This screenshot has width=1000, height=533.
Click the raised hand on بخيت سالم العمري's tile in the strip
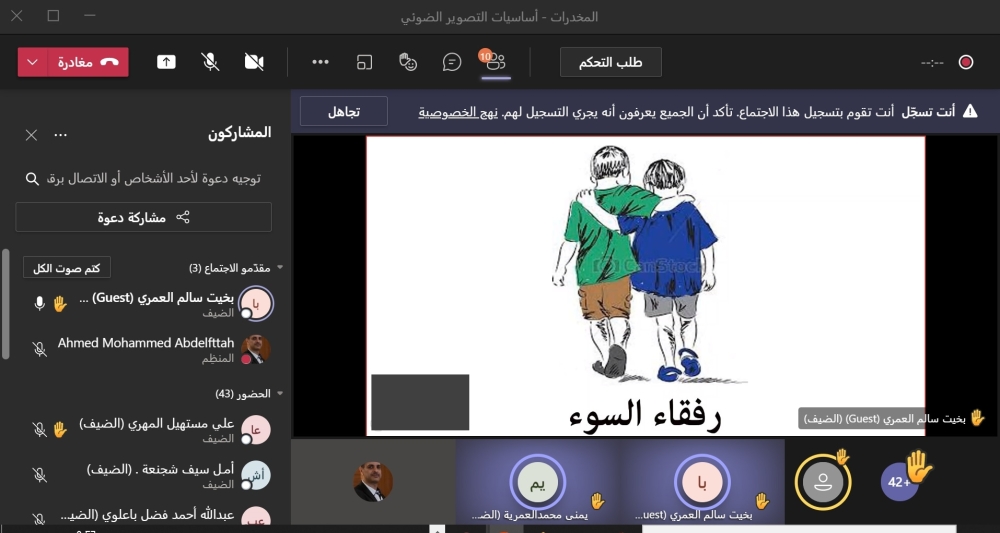(762, 501)
